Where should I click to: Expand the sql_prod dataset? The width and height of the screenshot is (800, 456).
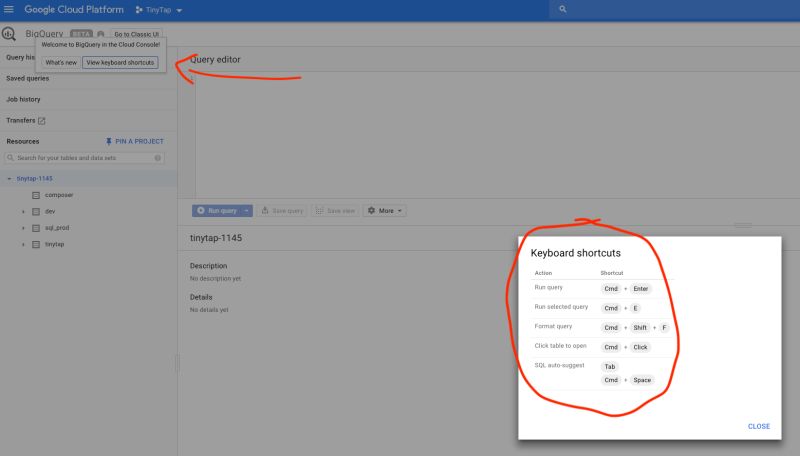point(23,228)
